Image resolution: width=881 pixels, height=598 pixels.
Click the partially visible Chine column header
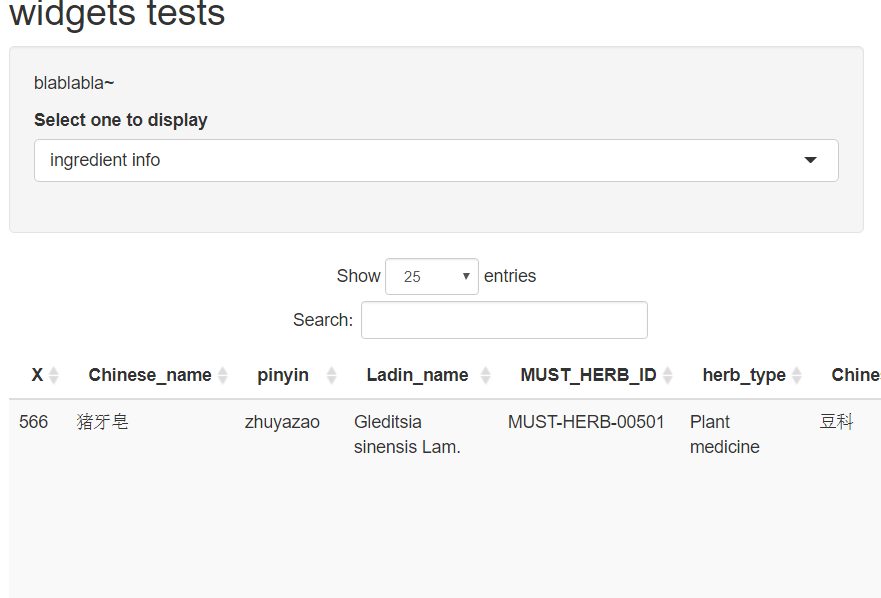coord(855,375)
